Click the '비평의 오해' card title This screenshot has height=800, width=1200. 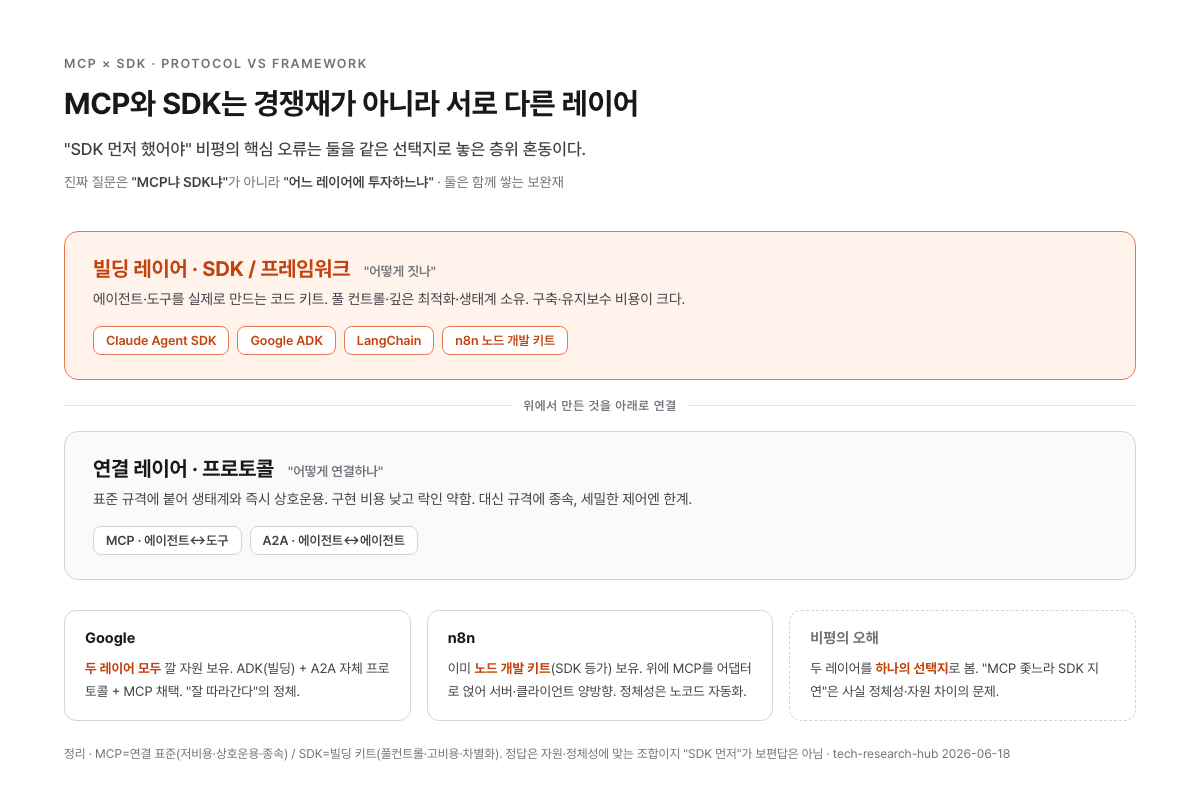click(845, 638)
